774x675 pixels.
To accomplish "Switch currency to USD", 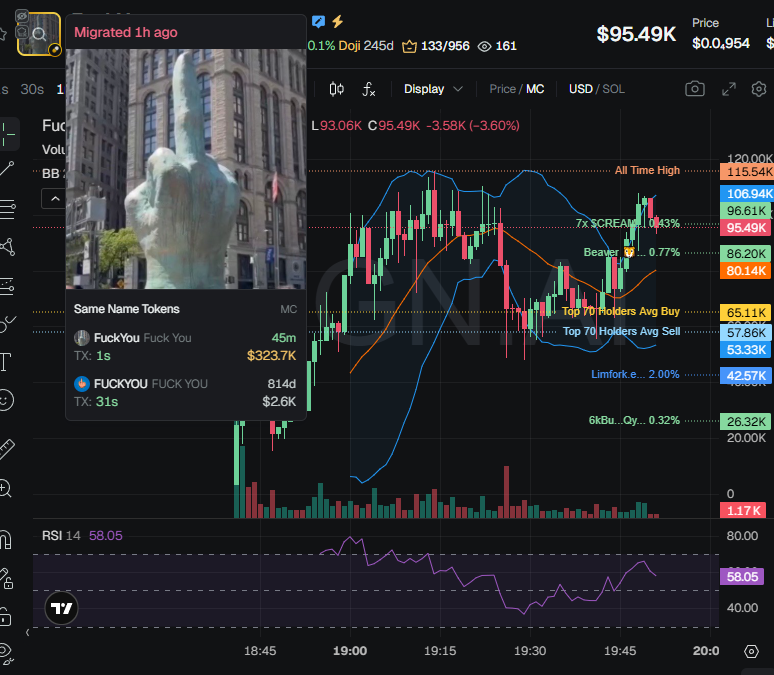I will click(x=580, y=89).
